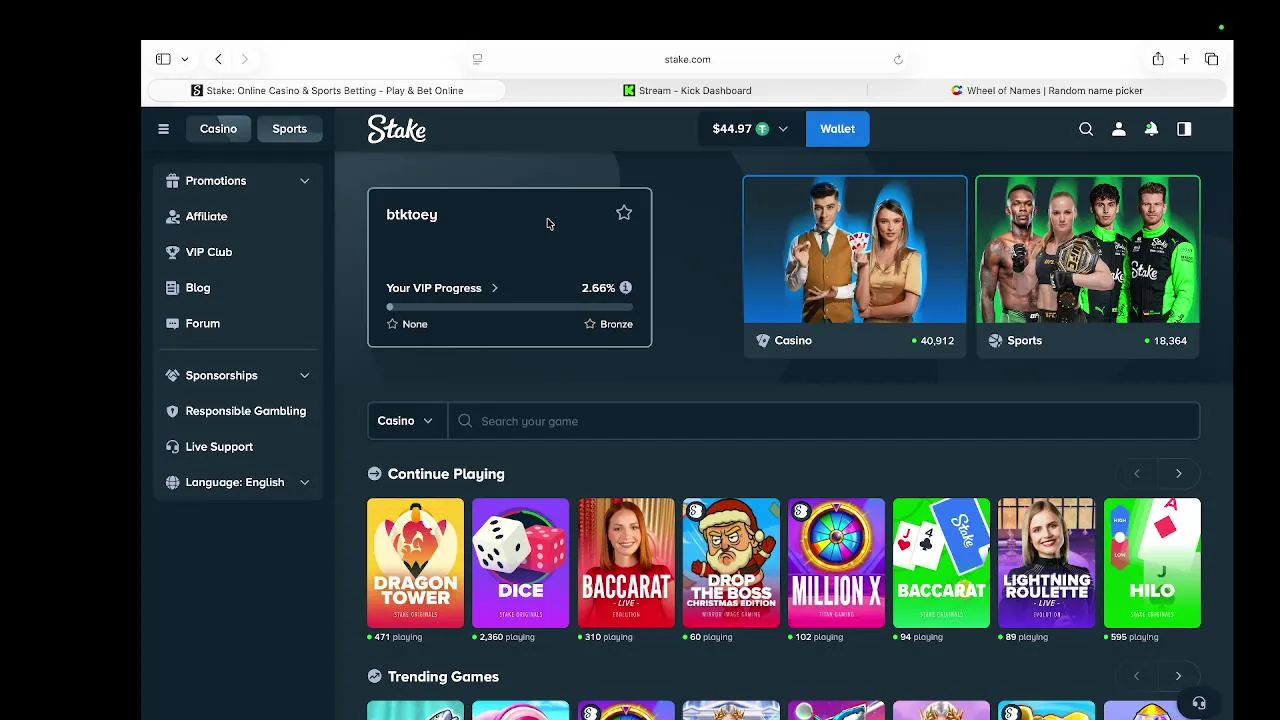Toggle the right side panel icon
The image size is (1280, 720).
pyautogui.click(x=1184, y=129)
